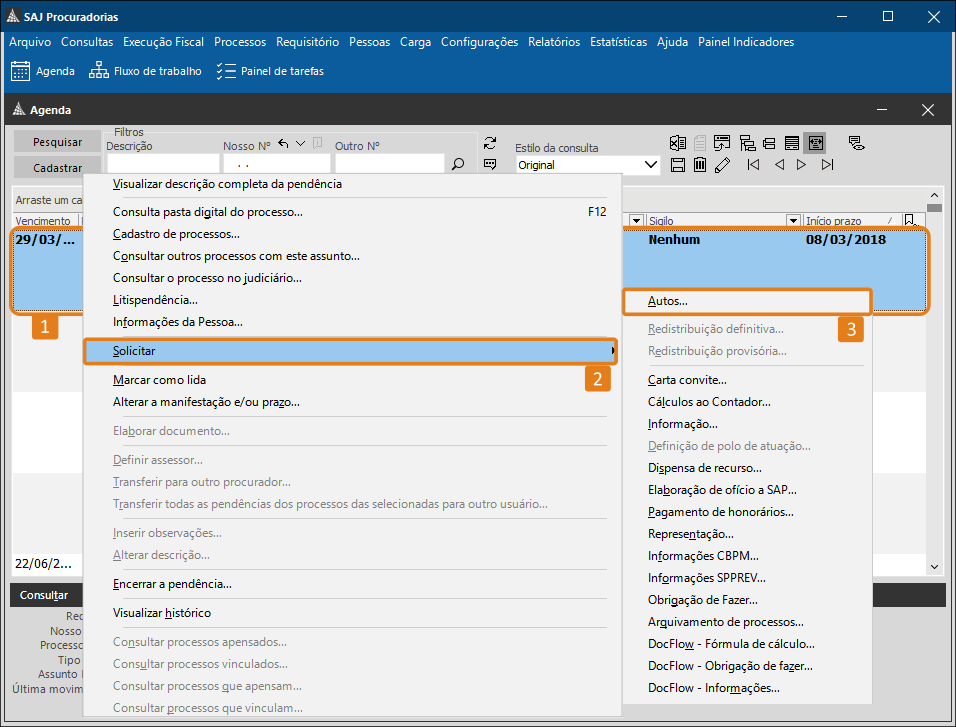Open the Estilo da consulta dropdown

pos(652,165)
